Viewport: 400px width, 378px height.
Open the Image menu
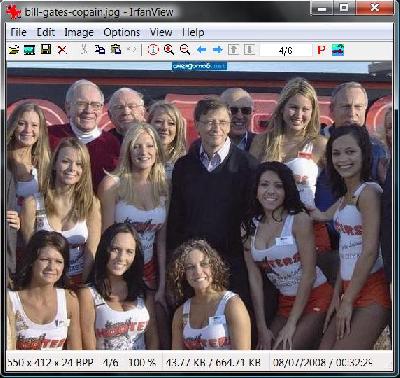point(79,32)
